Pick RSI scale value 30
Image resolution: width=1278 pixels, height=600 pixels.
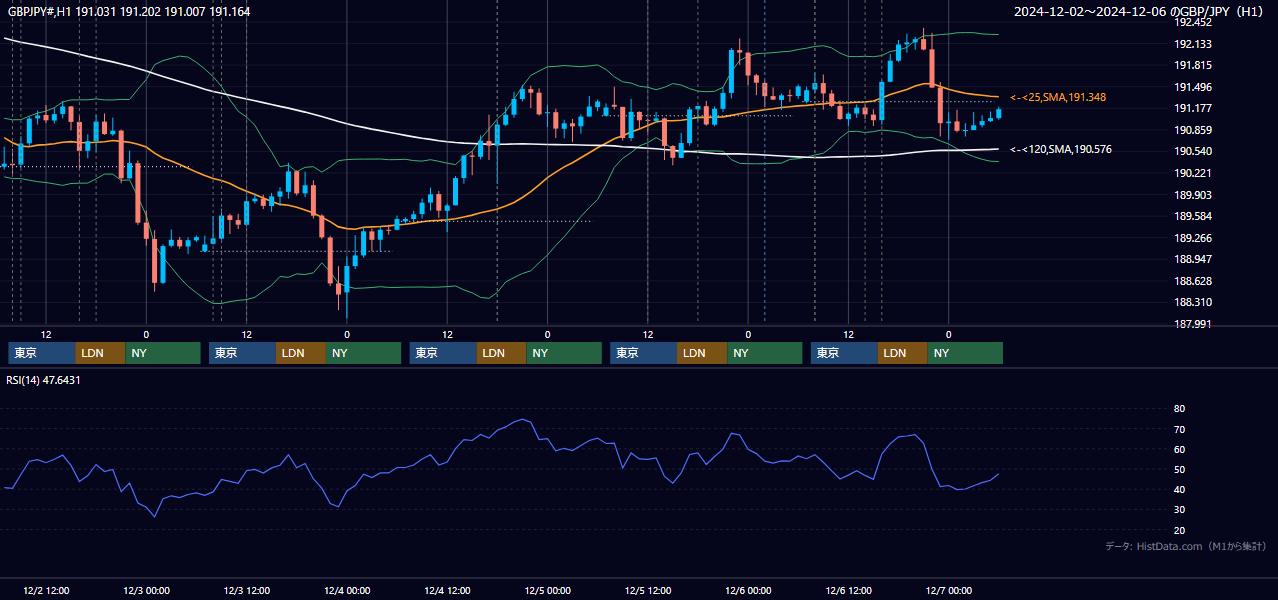pos(1179,510)
